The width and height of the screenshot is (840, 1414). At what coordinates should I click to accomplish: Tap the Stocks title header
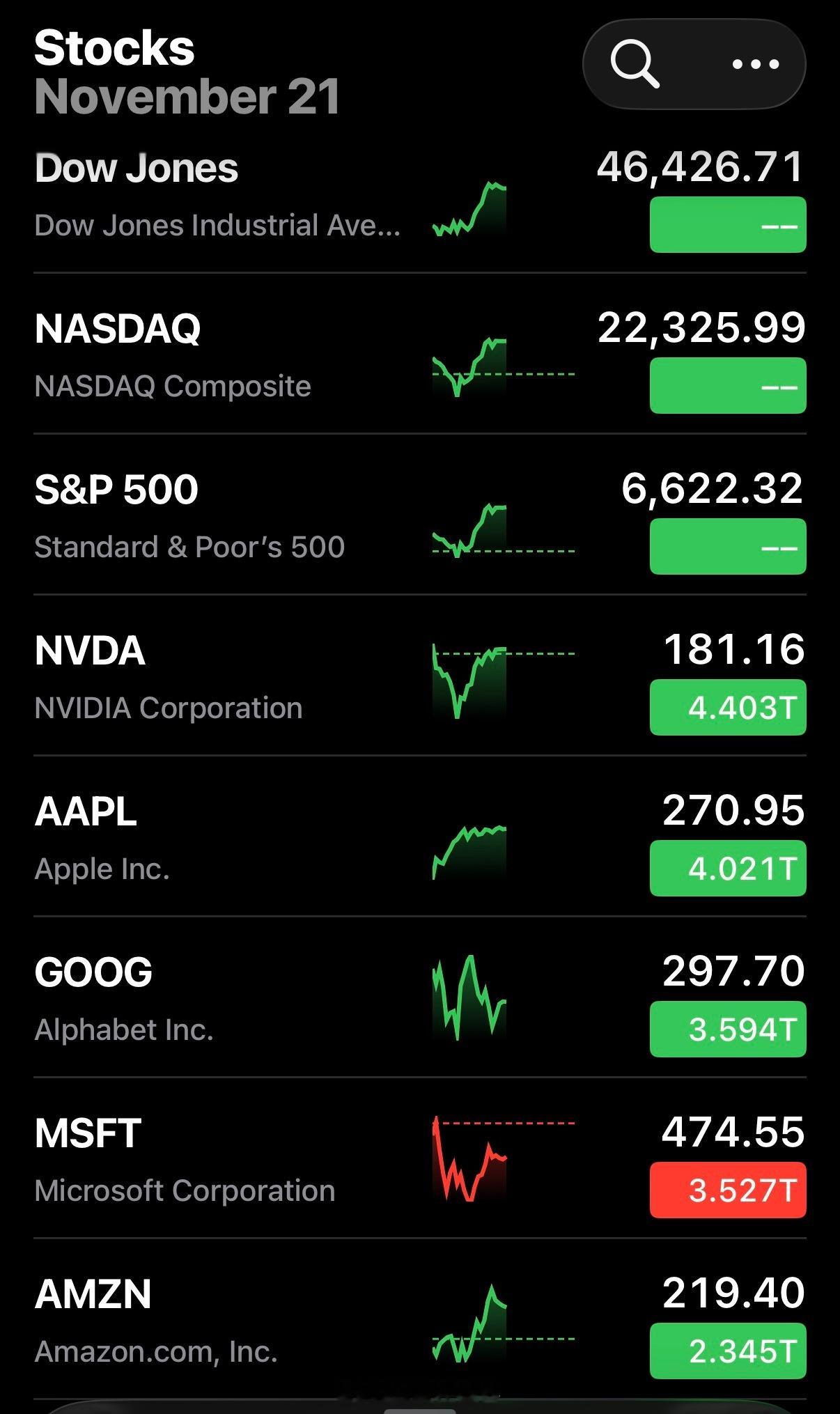(x=114, y=49)
